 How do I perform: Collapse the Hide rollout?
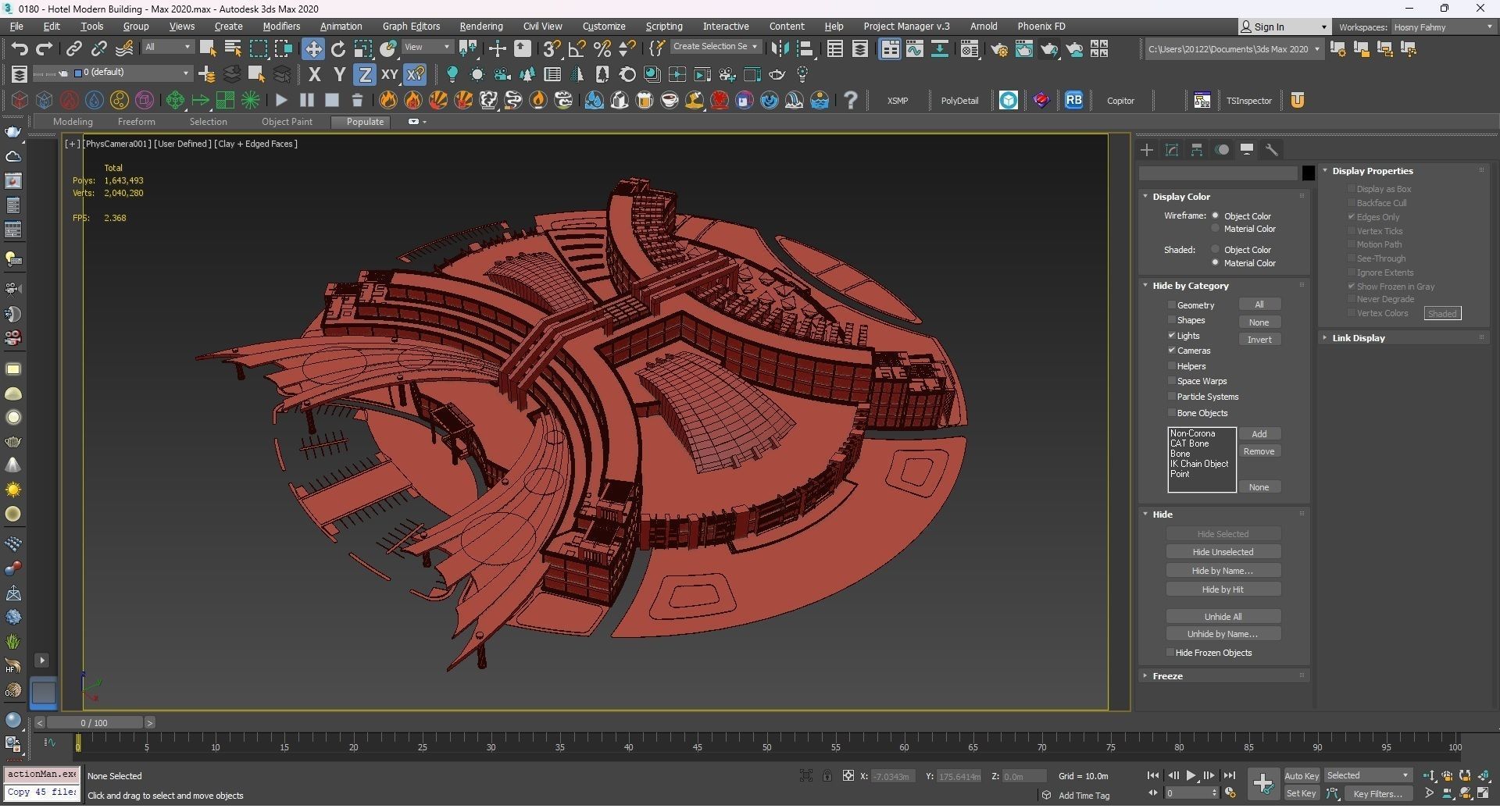click(x=1162, y=515)
